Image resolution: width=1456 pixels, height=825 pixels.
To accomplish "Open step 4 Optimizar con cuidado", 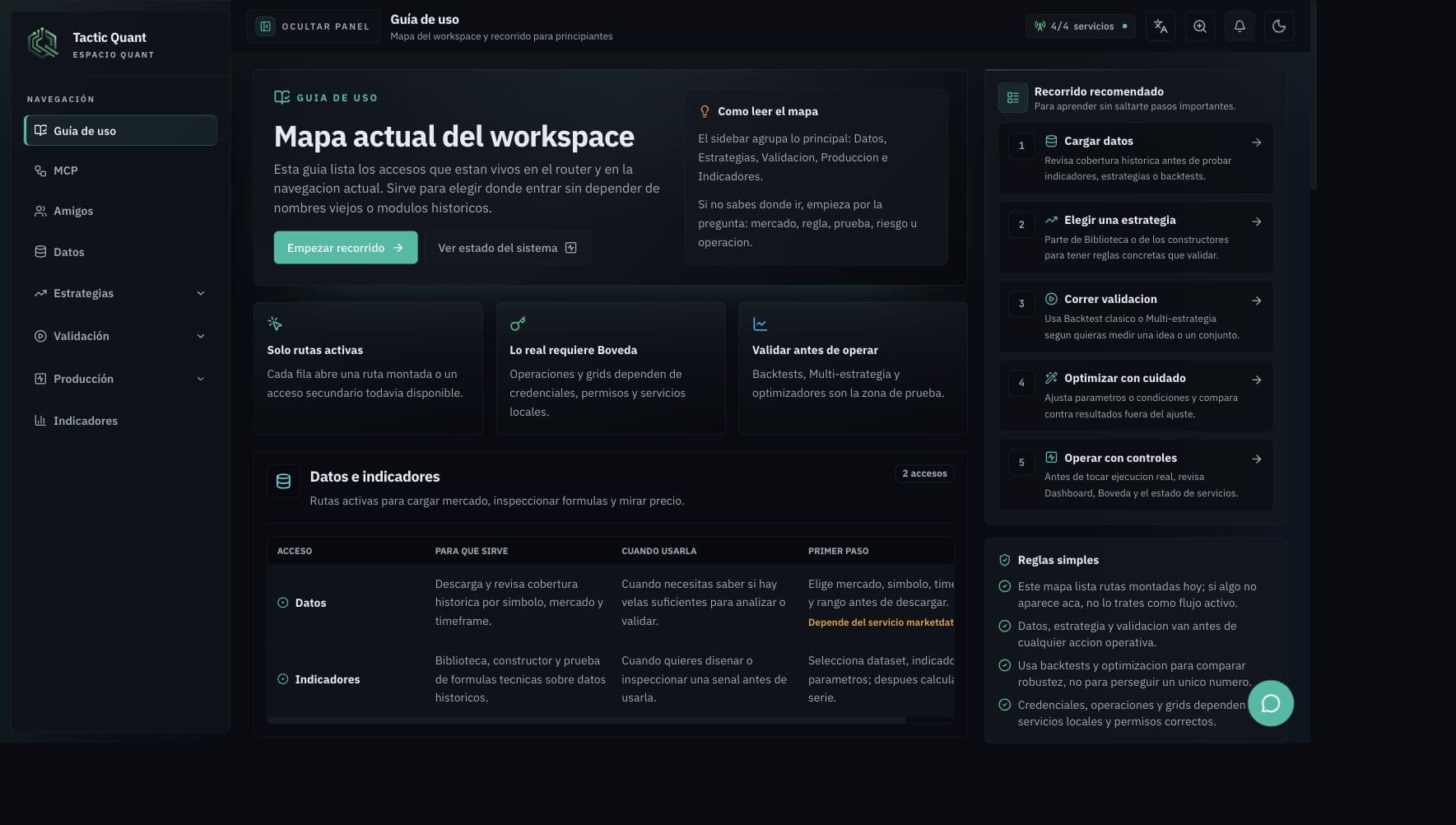I will click(x=1136, y=395).
